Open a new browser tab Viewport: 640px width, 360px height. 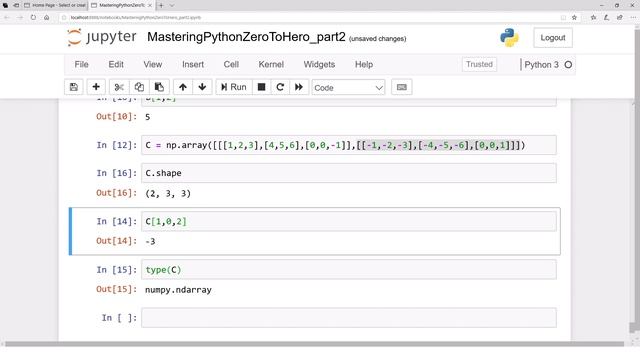tap(161, 5)
